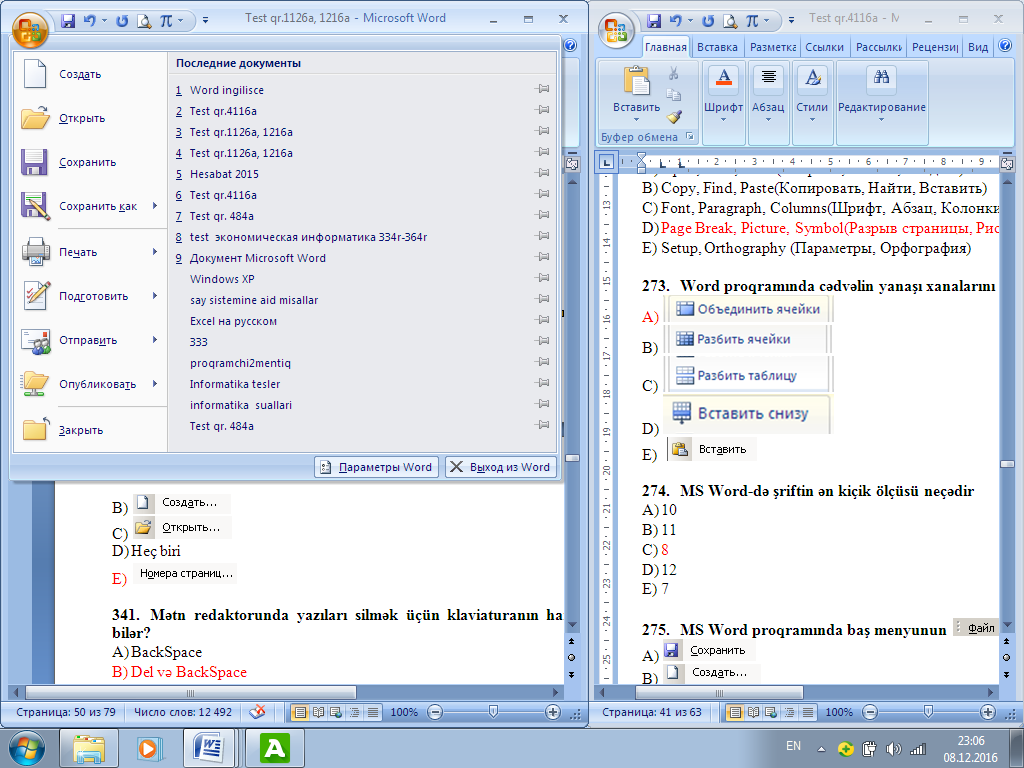The width and height of the screenshot is (1024, 768).
Task: Switch to the Ссылки ribbon tab
Action: (824, 47)
